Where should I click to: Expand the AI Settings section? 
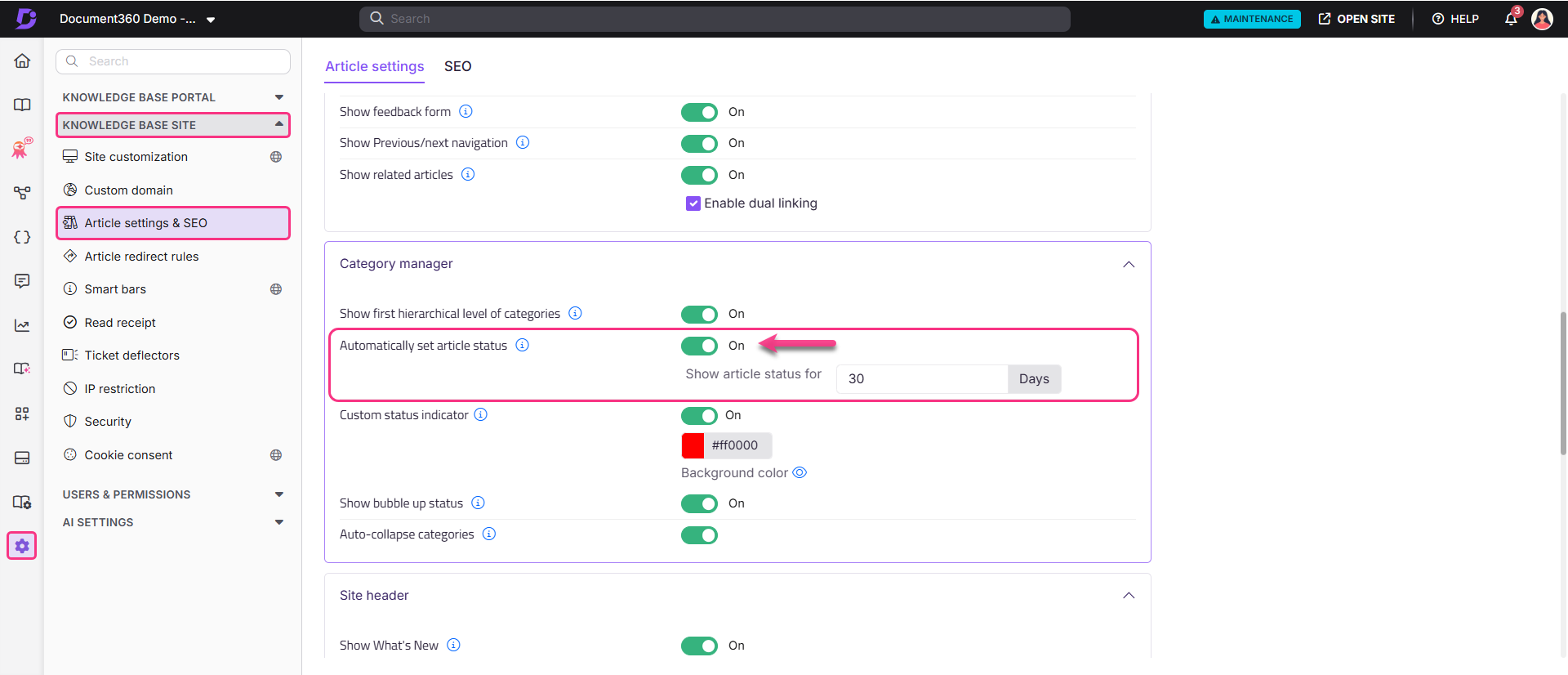[x=173, y=522]
